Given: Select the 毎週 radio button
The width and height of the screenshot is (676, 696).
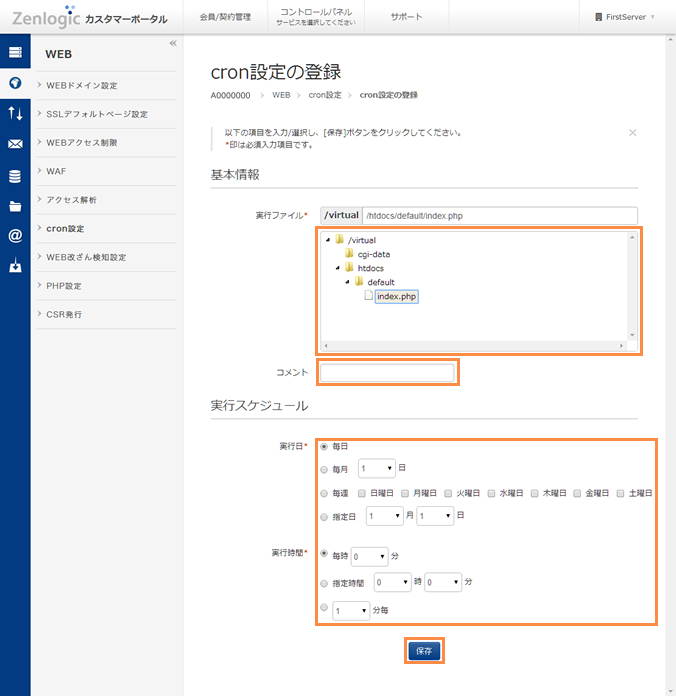Looking at the screenshot, I should click(324, 494).
